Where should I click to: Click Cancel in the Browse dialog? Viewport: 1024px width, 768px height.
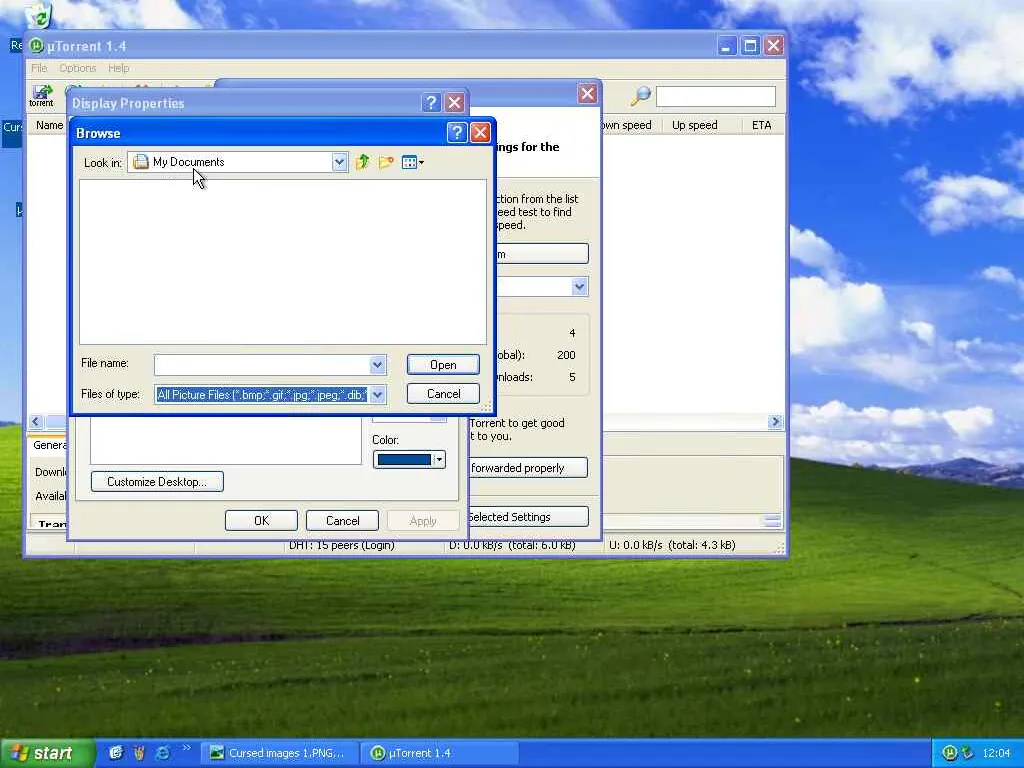pos(443,394)
